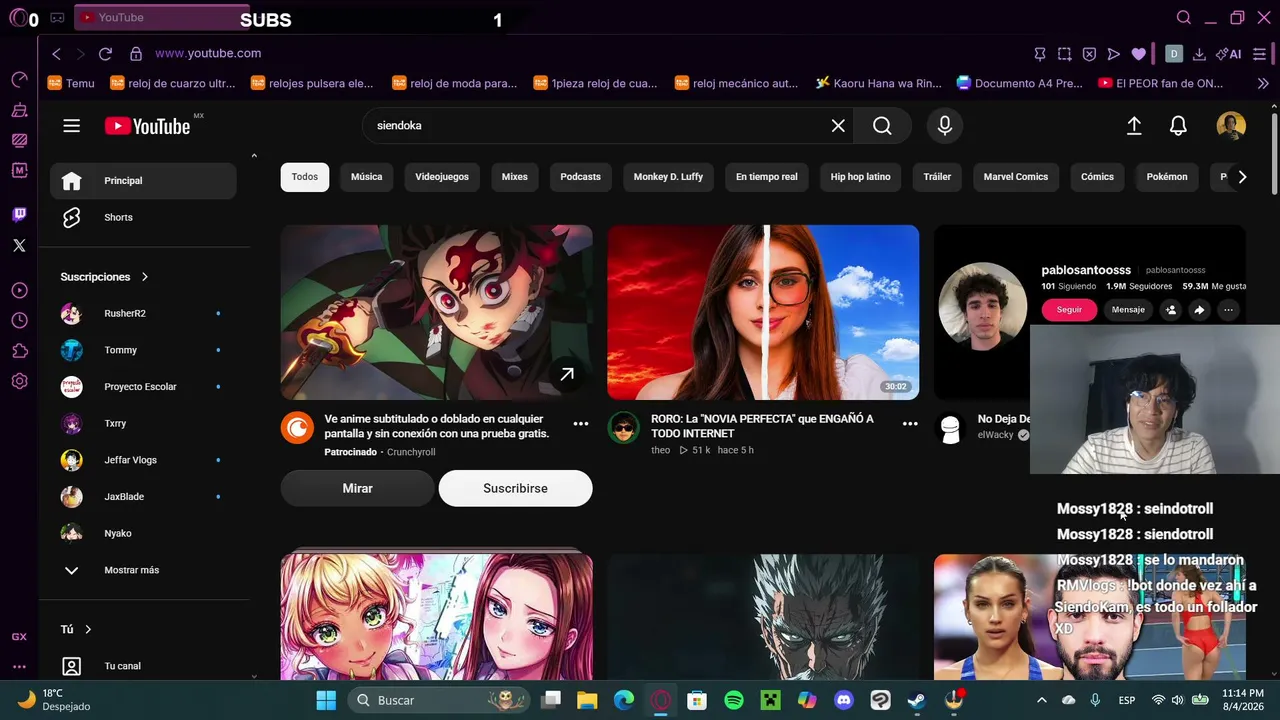Reload the YouTube page
Image resolution: width=1280 pixels, height=720 pixels.
tap(105, 54)
